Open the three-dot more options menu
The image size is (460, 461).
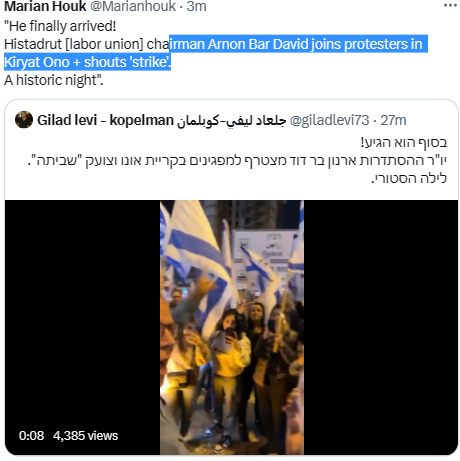point(450,6)
